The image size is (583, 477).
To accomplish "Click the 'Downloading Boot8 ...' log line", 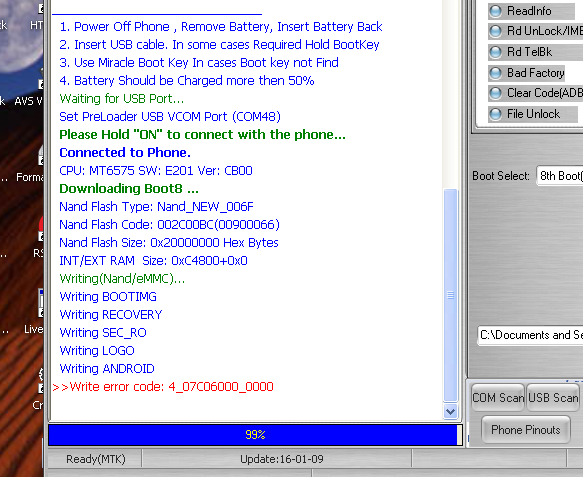I will coord(129,188).
